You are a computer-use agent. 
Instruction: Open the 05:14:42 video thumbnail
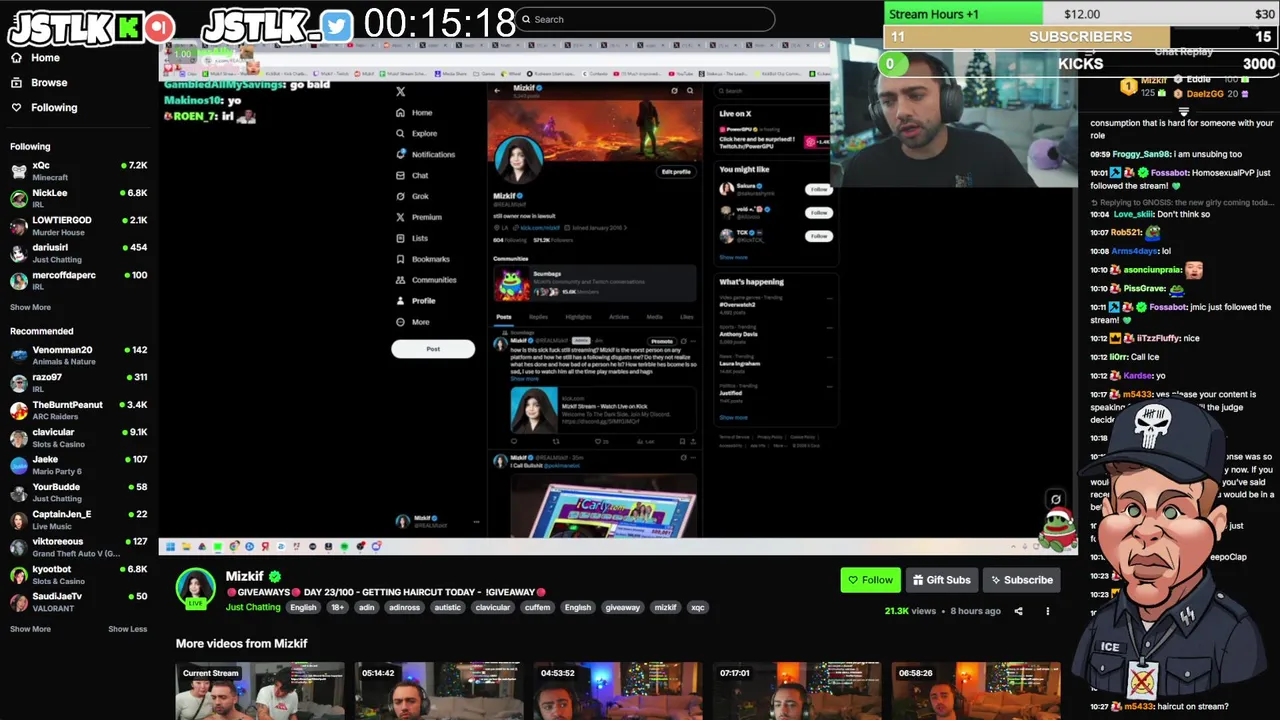[439, 691]
